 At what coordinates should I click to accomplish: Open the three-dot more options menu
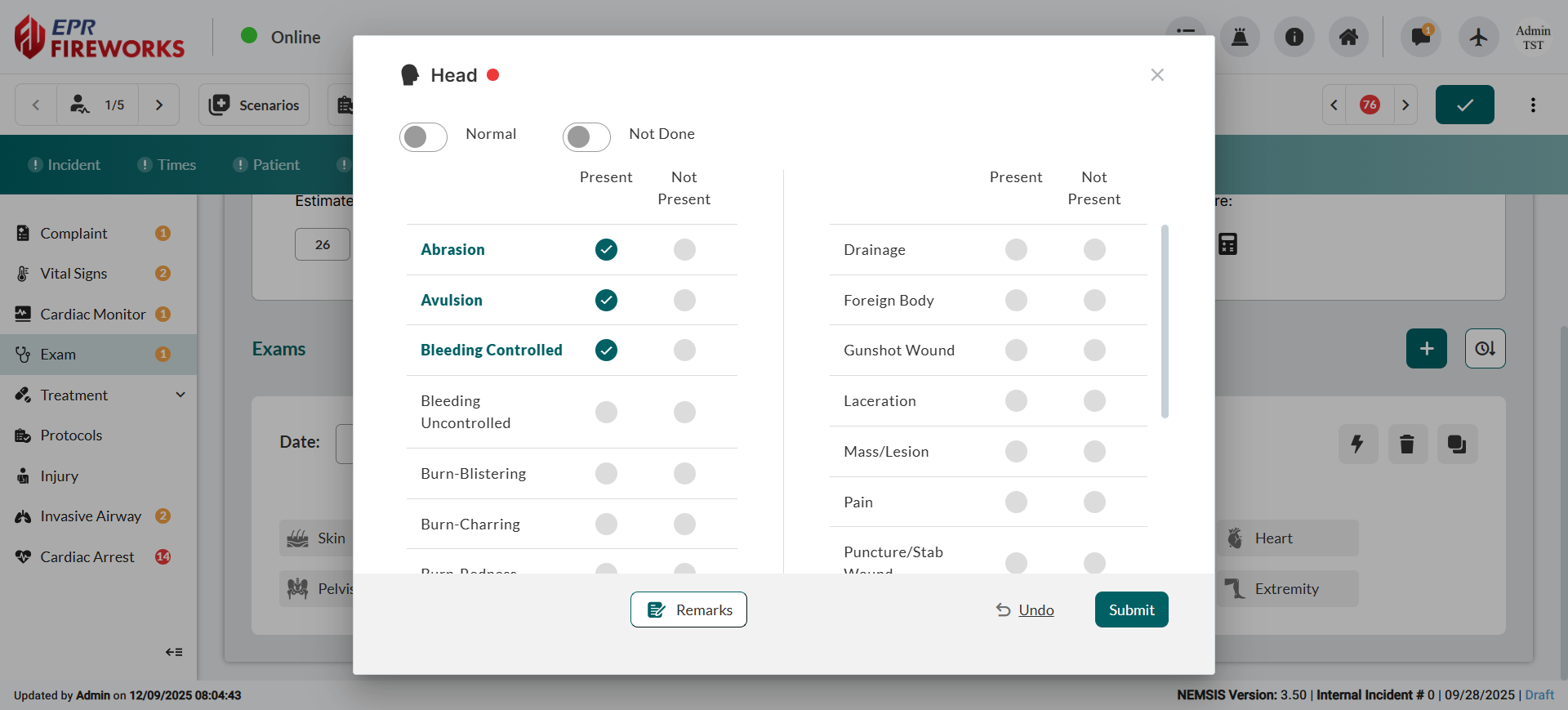tap(1533, 105)
